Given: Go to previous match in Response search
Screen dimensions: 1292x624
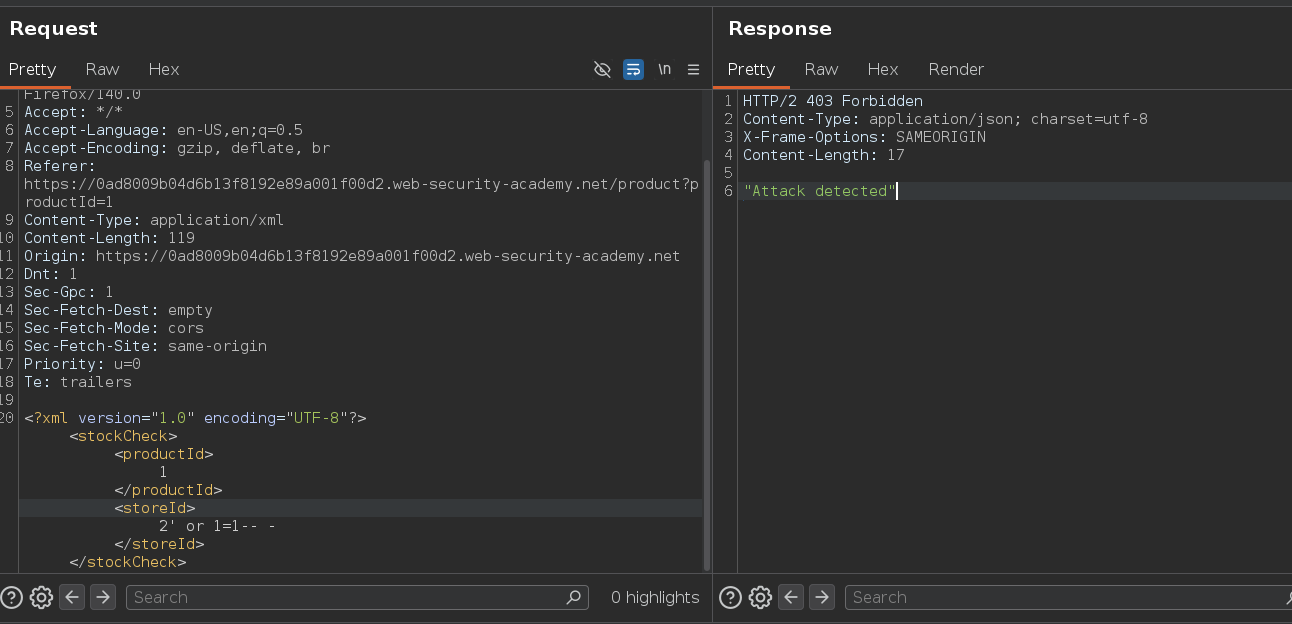Looking at the screenshot, I should [791, 597].
